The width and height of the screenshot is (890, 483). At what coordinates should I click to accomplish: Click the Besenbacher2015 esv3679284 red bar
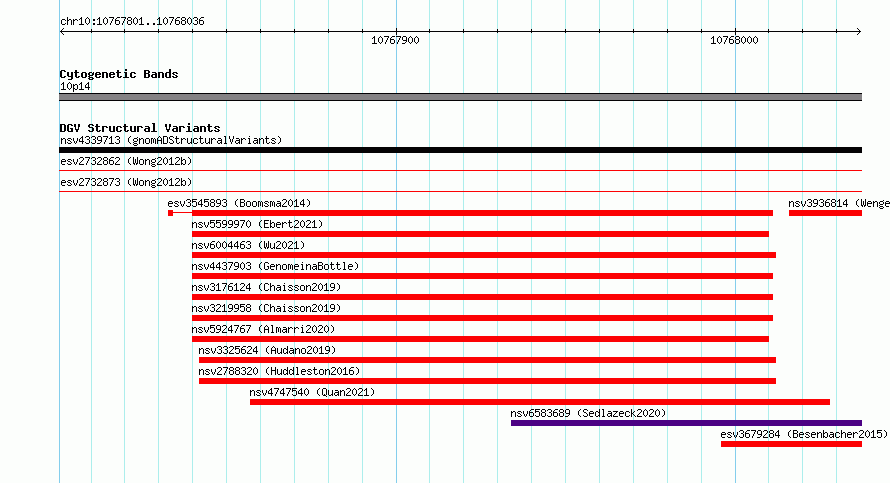coord(791,444)
